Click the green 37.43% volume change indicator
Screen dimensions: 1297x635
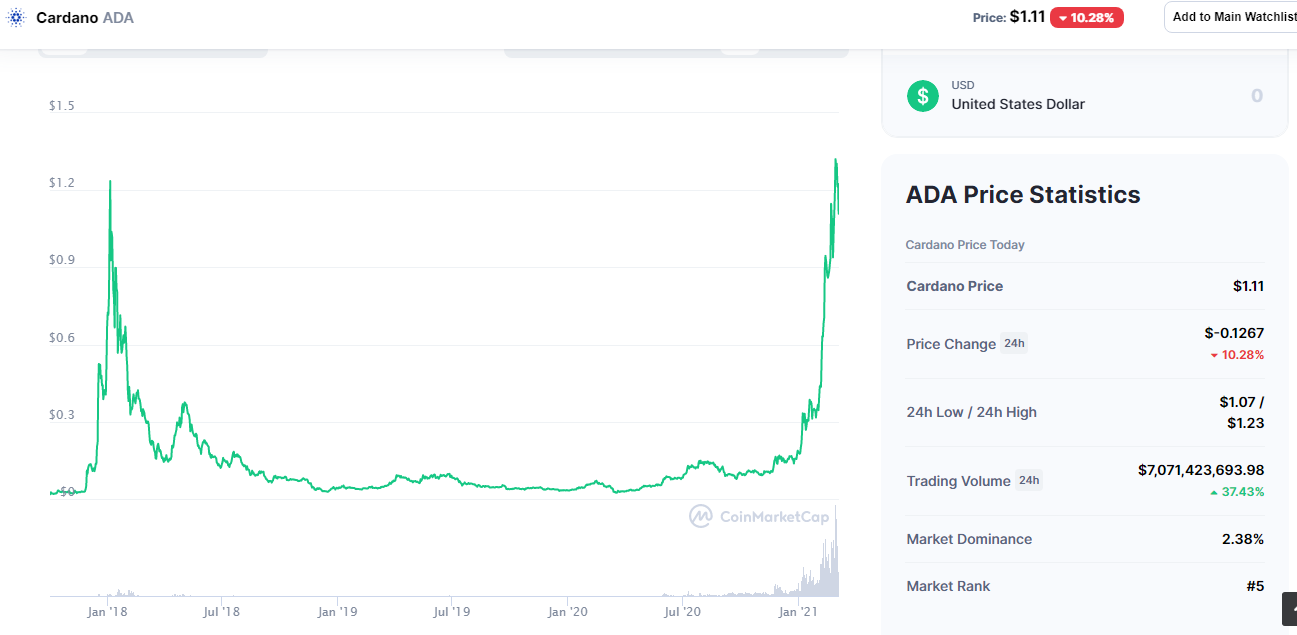click(x=1237, y=492)
